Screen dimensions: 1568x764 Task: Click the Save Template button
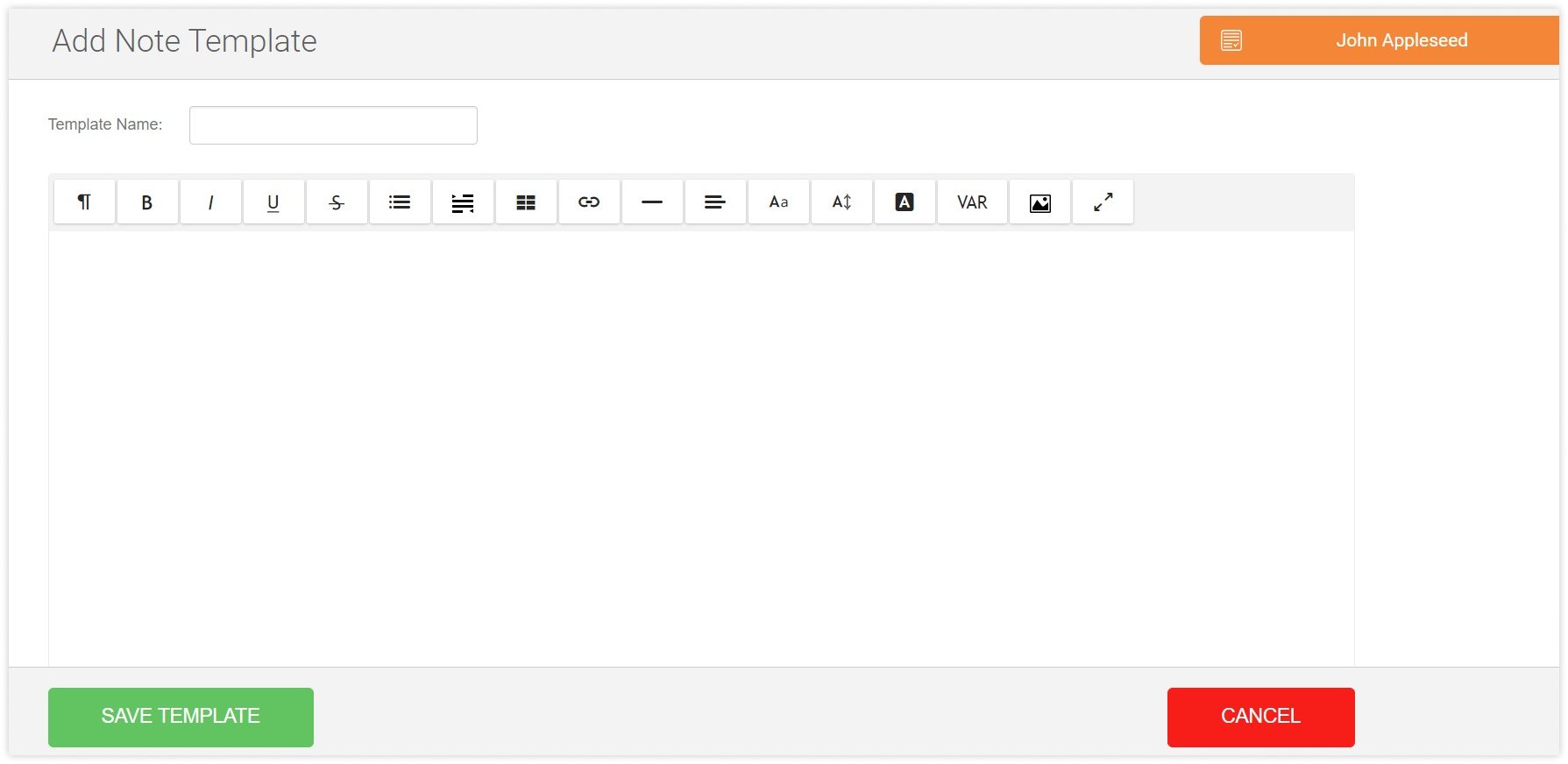point(181,717)
